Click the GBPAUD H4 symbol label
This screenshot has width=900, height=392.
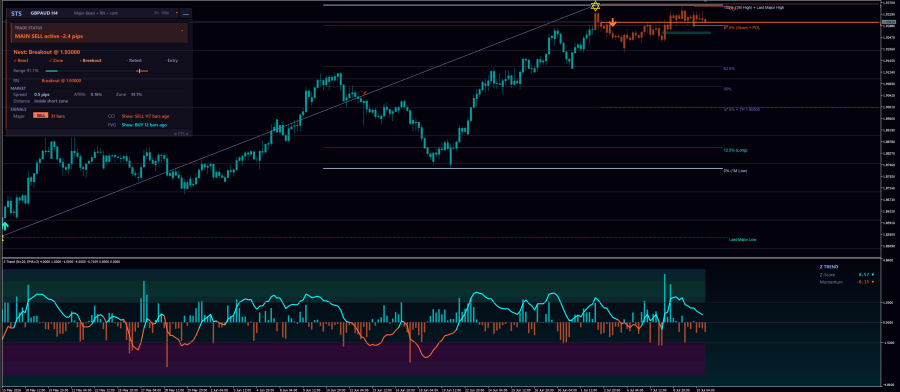[44, 13]
